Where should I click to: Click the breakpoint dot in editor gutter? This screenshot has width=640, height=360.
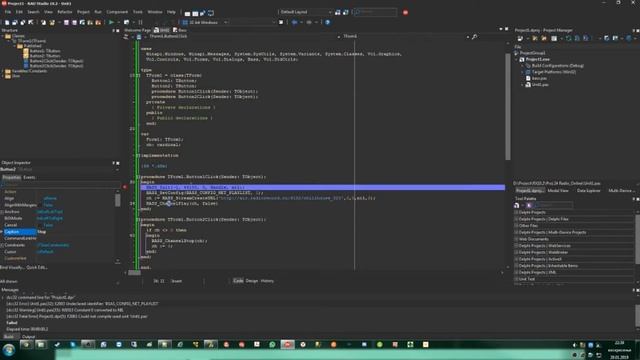click(125, 187)
